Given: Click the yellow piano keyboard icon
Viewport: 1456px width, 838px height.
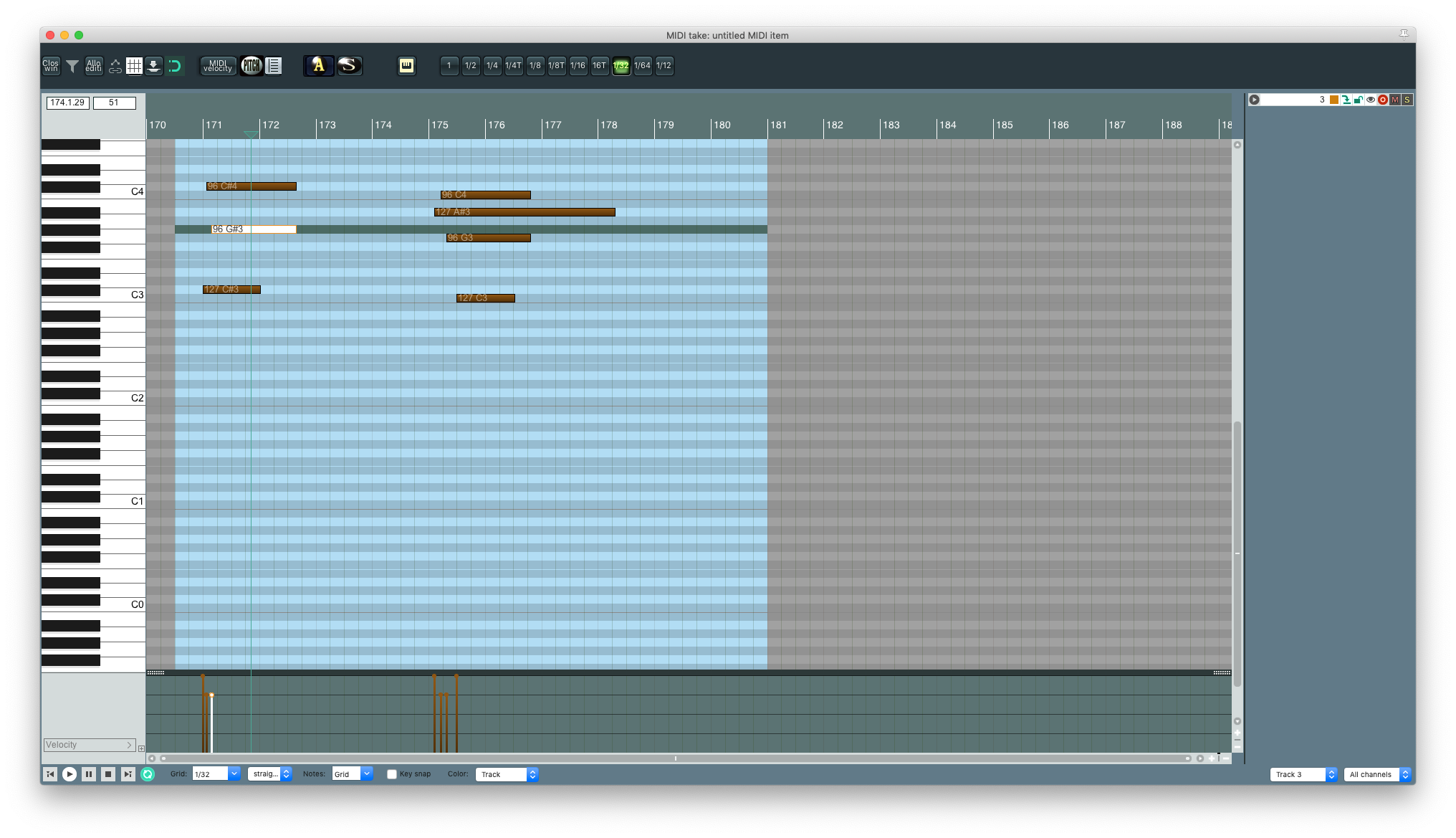Looking at the screenshot, I should coord(406,66).
